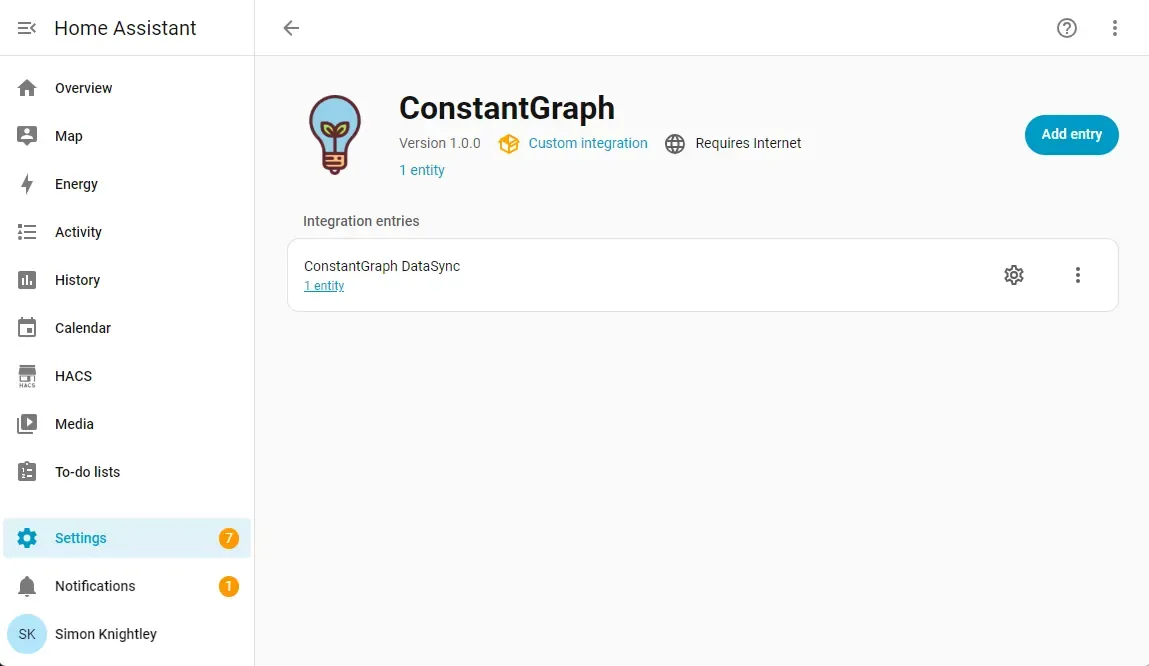Viewport: 1149px width, 666px height.
Task: Open the 1 entity link under DataSync
Action: pyautogui.click(x=323, y=285)
